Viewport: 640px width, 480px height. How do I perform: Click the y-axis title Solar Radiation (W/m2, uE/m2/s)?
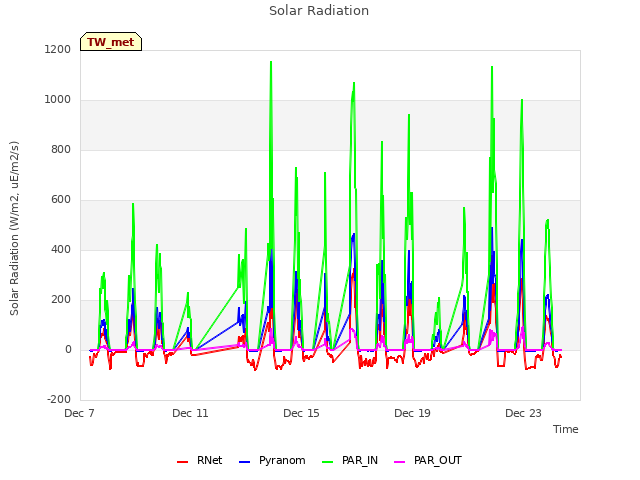tap(14, 228)
